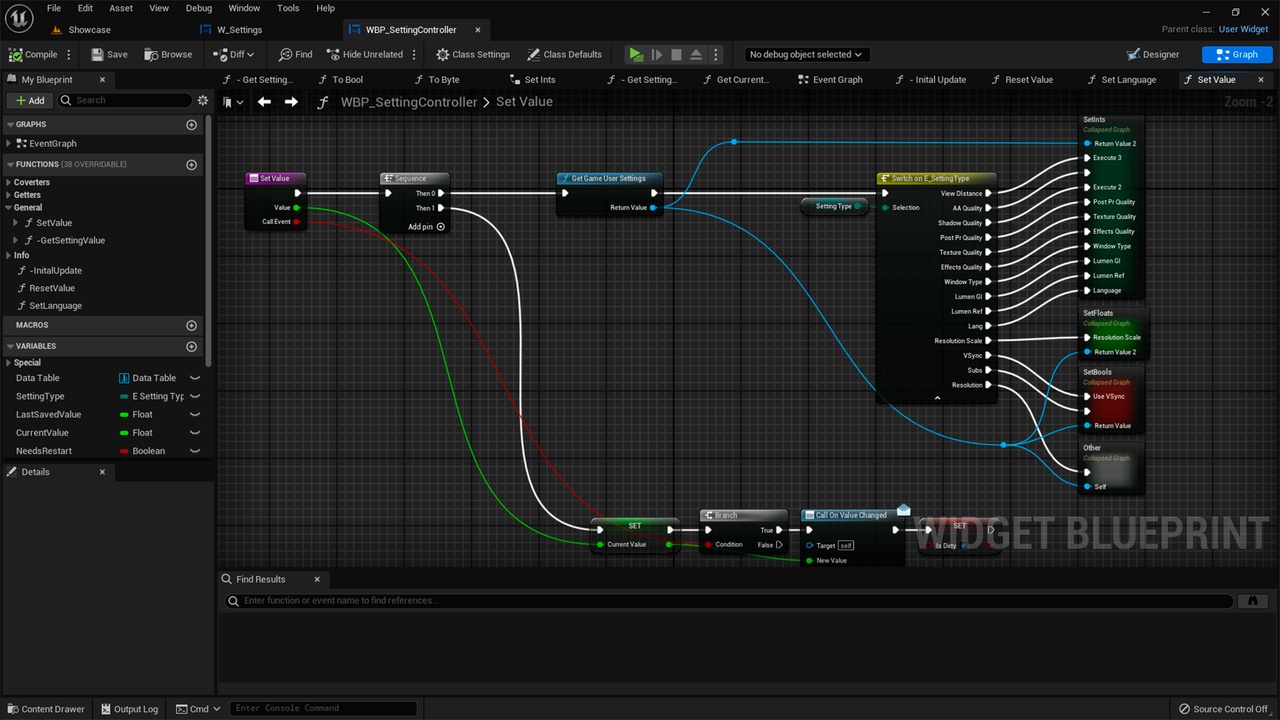Add a new graph with plus icon
Screen dimensions: 1280x720
click(192, 125)
